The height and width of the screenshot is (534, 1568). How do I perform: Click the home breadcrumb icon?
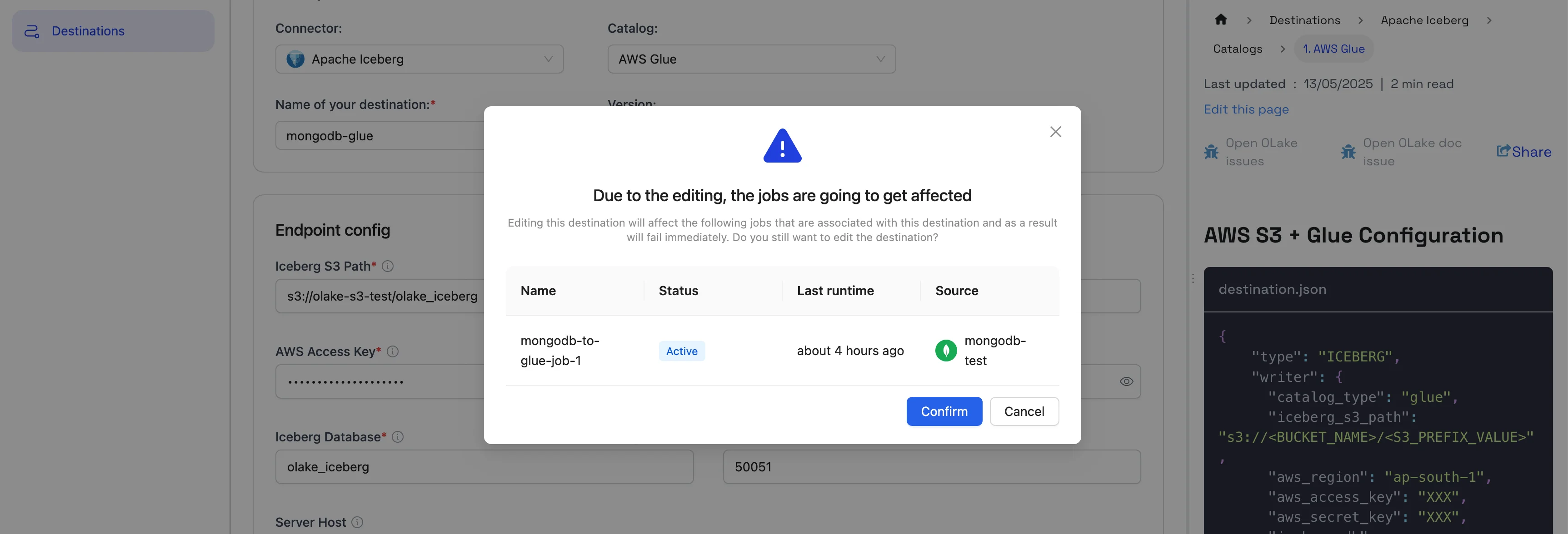tap(1220, 20)
